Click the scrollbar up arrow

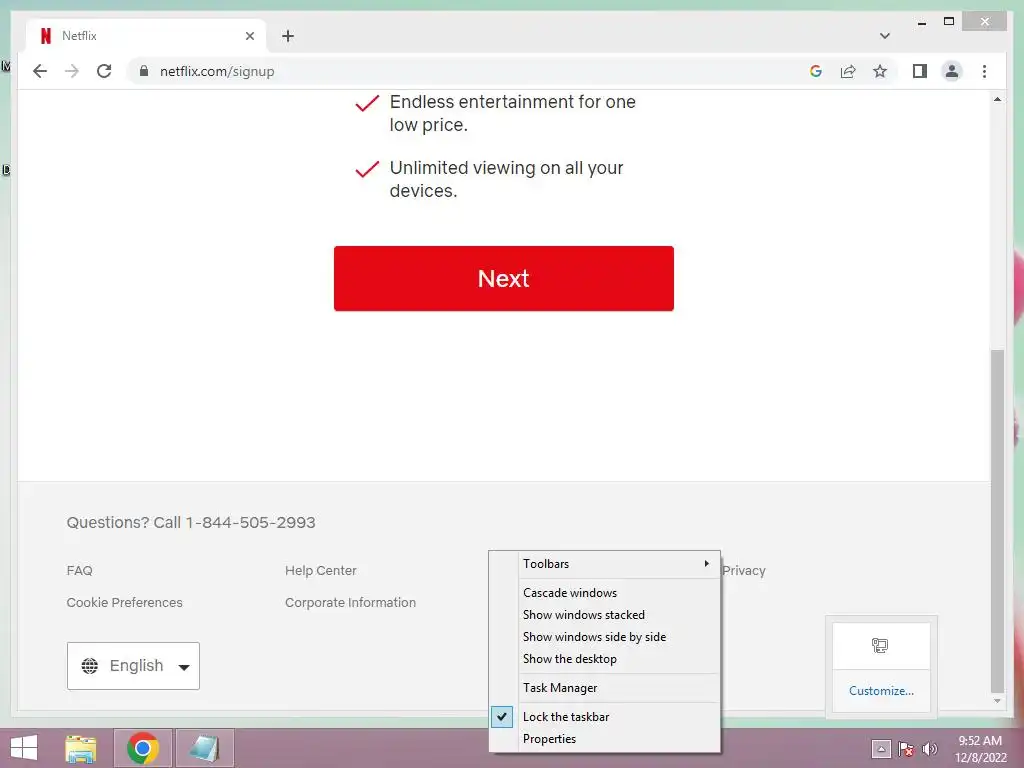point(997,99)
